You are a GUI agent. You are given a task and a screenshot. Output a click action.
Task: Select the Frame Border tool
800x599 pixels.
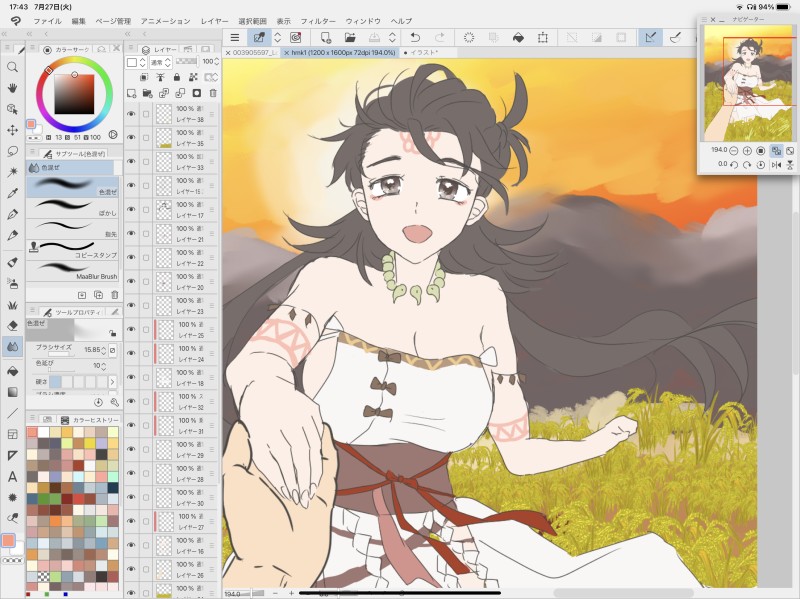(12, 434)
